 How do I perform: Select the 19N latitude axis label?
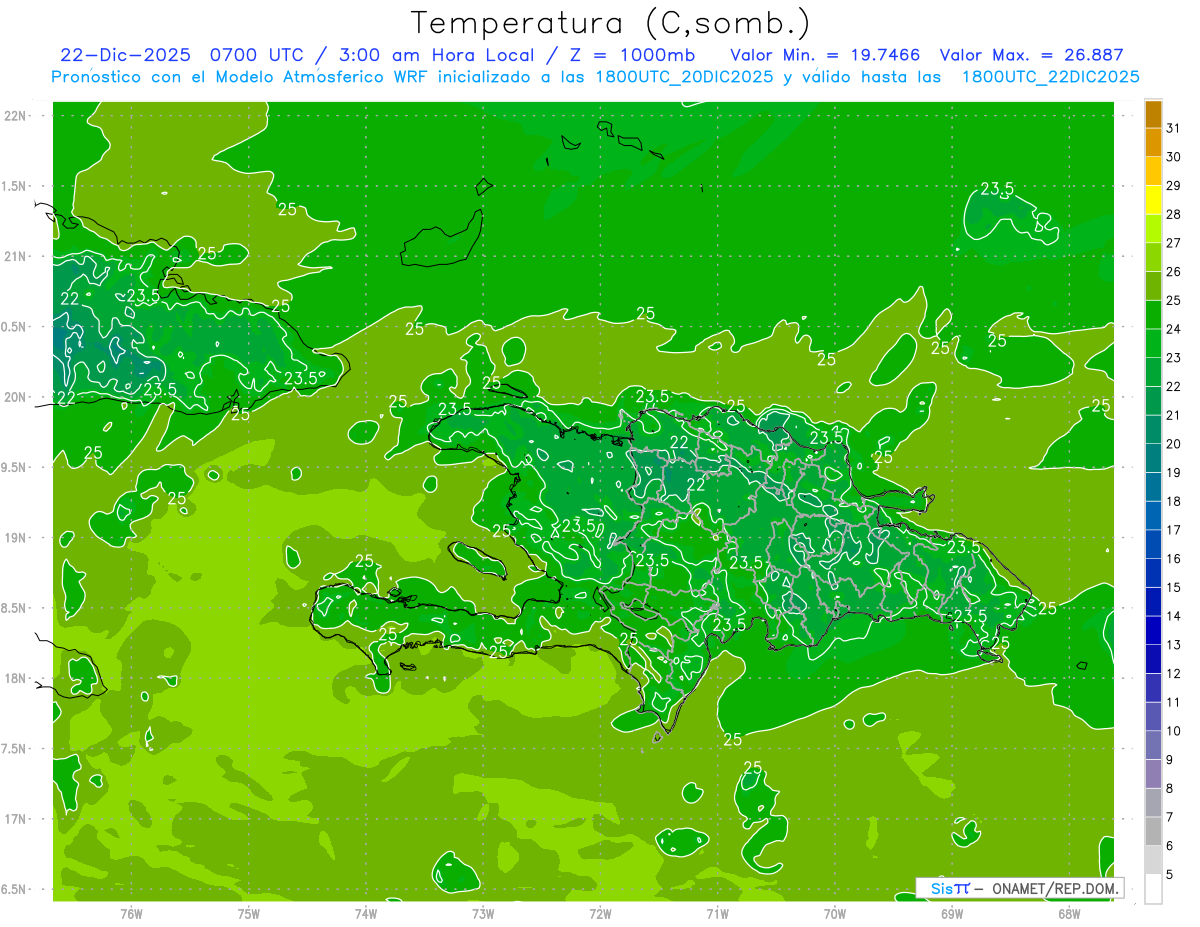pos(15,538)
